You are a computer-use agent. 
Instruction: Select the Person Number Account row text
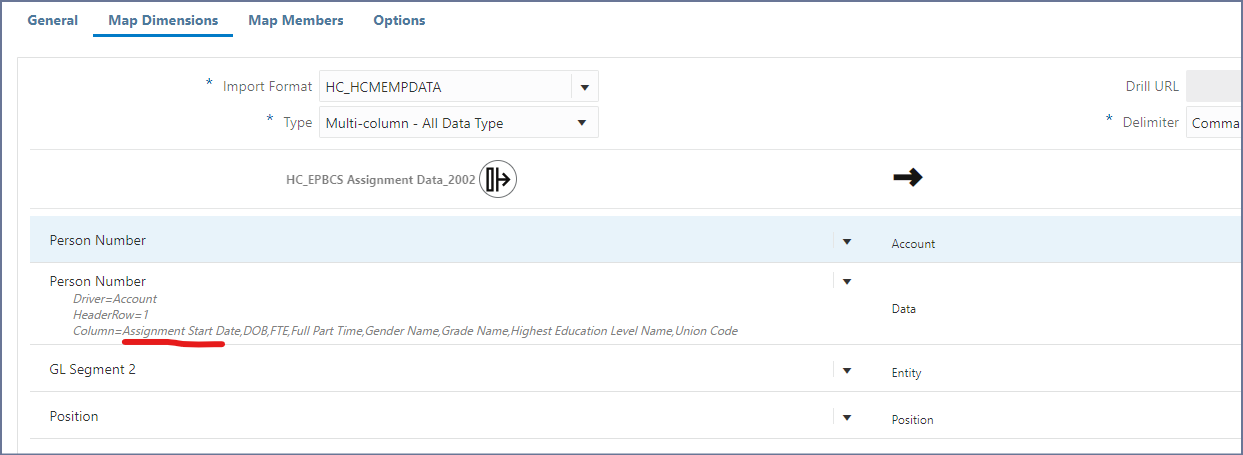coord(98,240)
